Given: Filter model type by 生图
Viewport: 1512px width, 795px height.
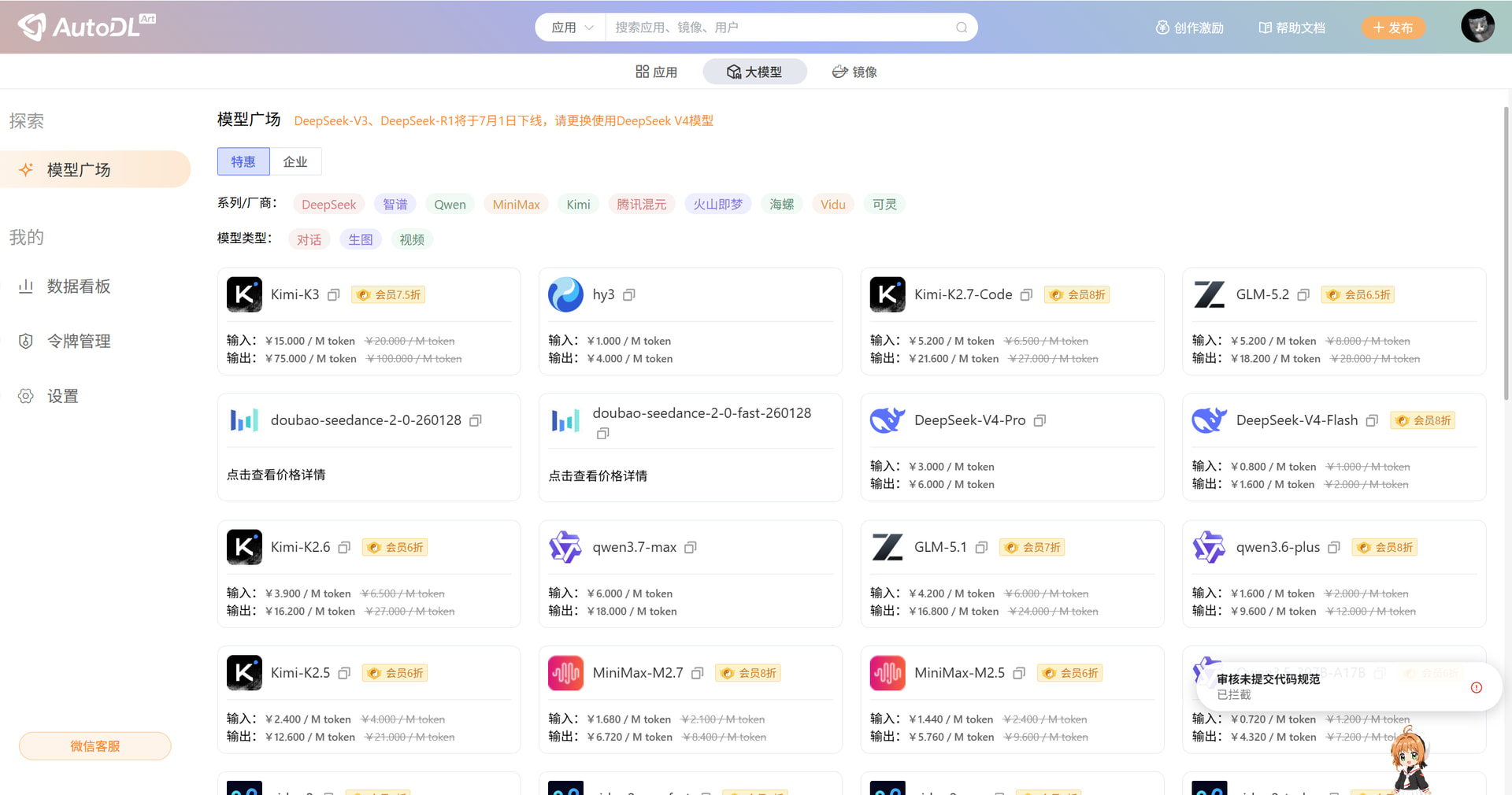Looking at the screenshot, I should [x=361, y=240].
